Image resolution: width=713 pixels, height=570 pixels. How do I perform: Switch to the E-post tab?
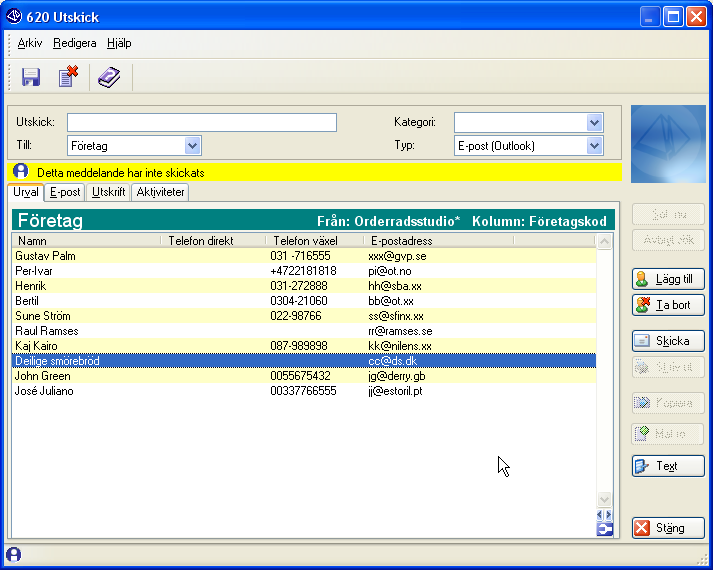[65, 192]
